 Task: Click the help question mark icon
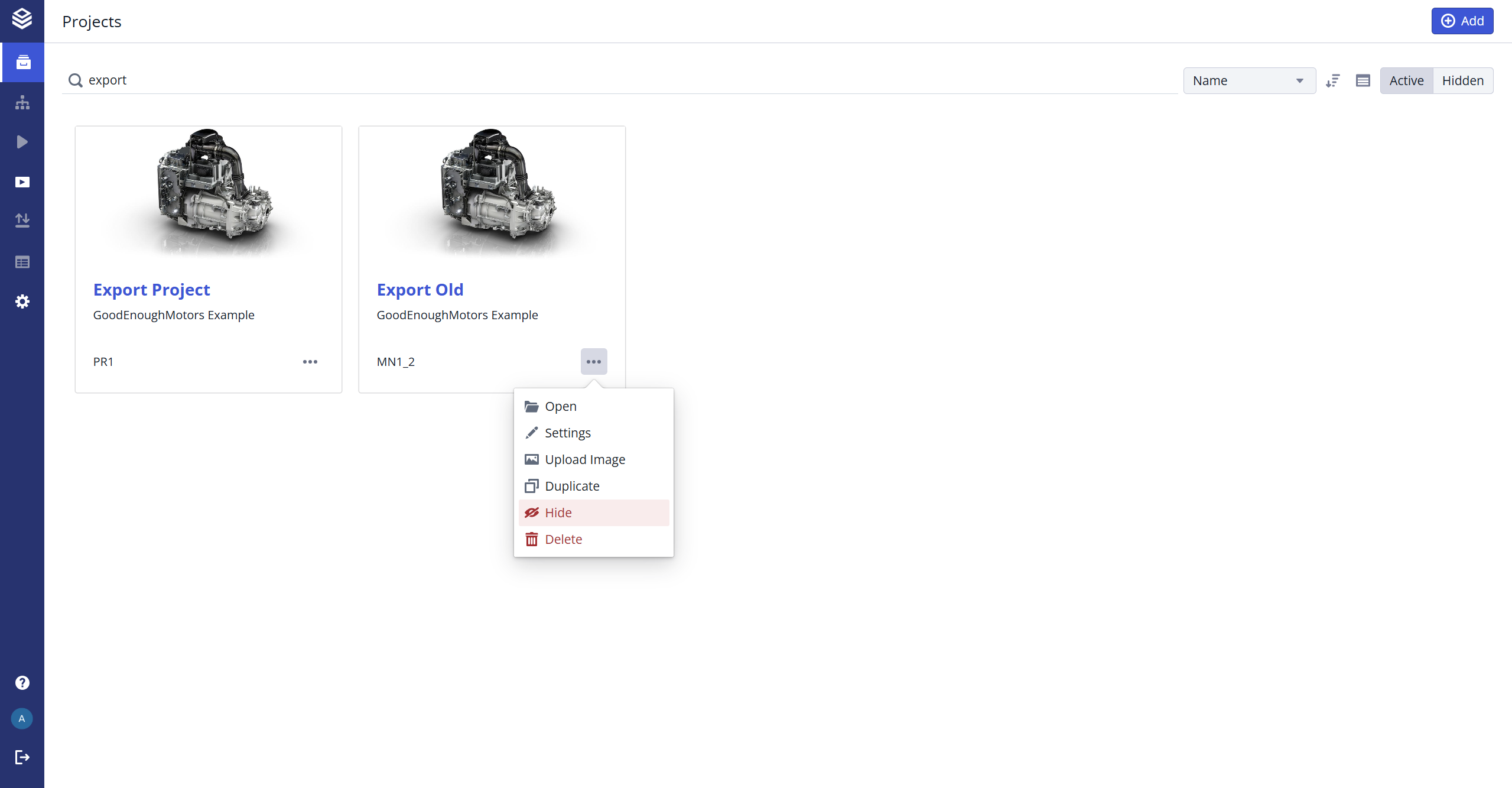click(22, 683)
